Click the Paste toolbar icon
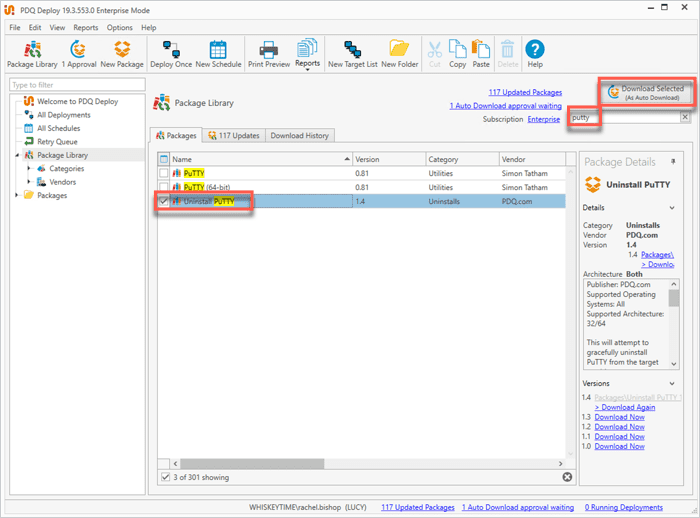Viewport: 700px width, 518px height. click(481, 54)
